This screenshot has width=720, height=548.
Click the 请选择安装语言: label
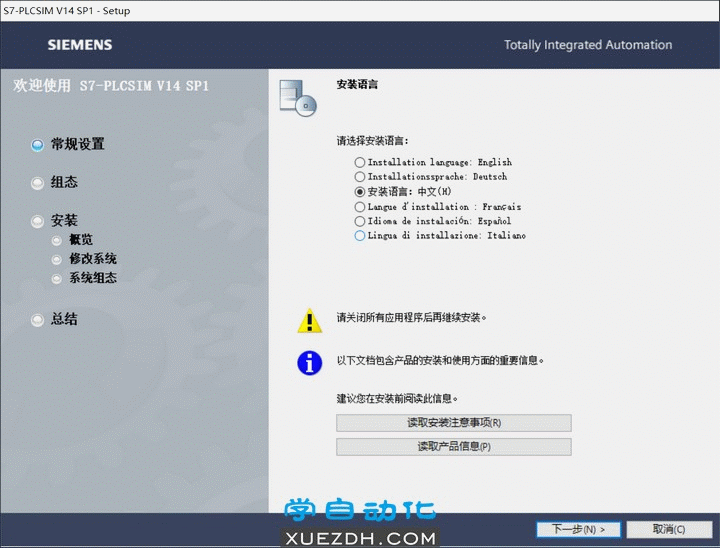pyautogui.click(x=372, y=141)
